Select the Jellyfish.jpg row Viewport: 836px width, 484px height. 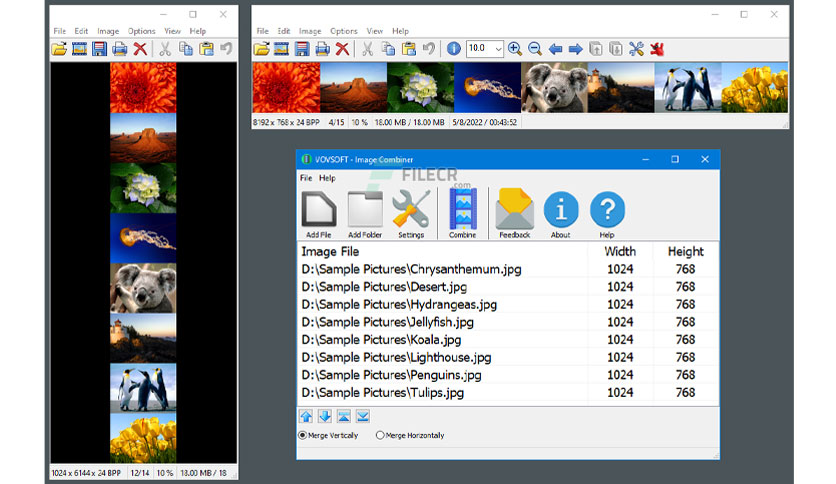pyautogui.click(x=508, y=322)
